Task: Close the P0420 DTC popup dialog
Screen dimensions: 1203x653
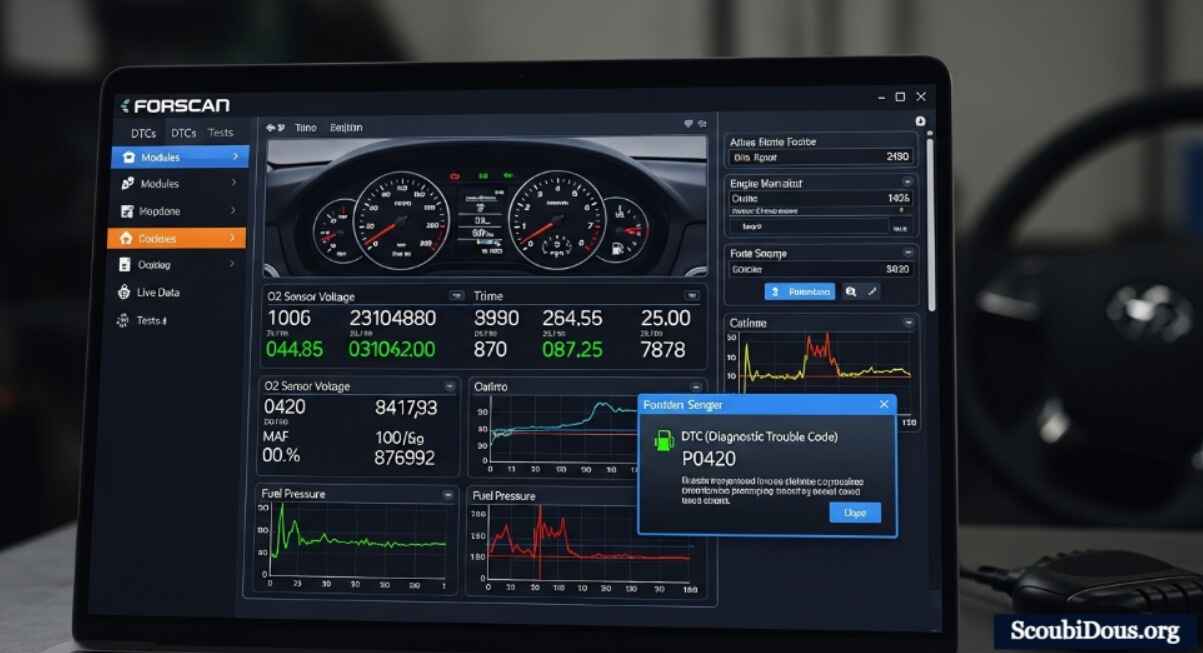Action: pos(883,404)
